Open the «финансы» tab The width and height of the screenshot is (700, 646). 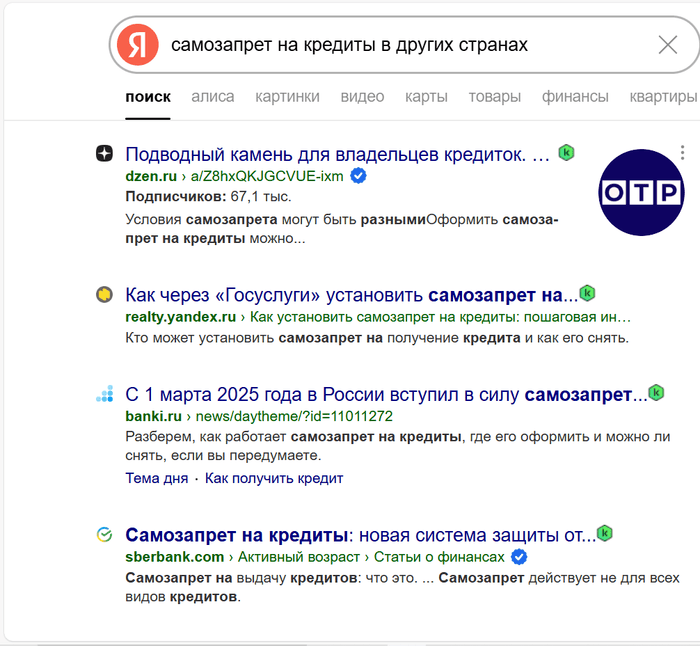[x=575, y=97]
